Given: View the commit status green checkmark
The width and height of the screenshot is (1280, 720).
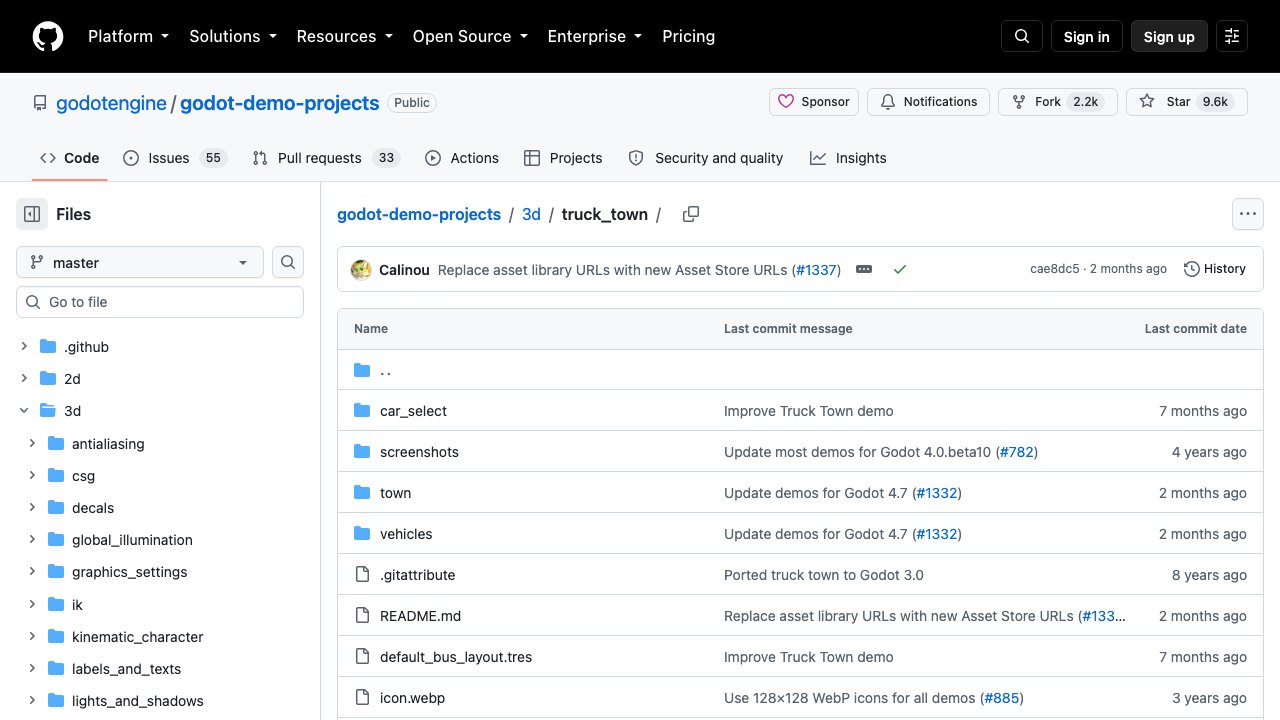Looking at the screenshot, I should (900, 269).
